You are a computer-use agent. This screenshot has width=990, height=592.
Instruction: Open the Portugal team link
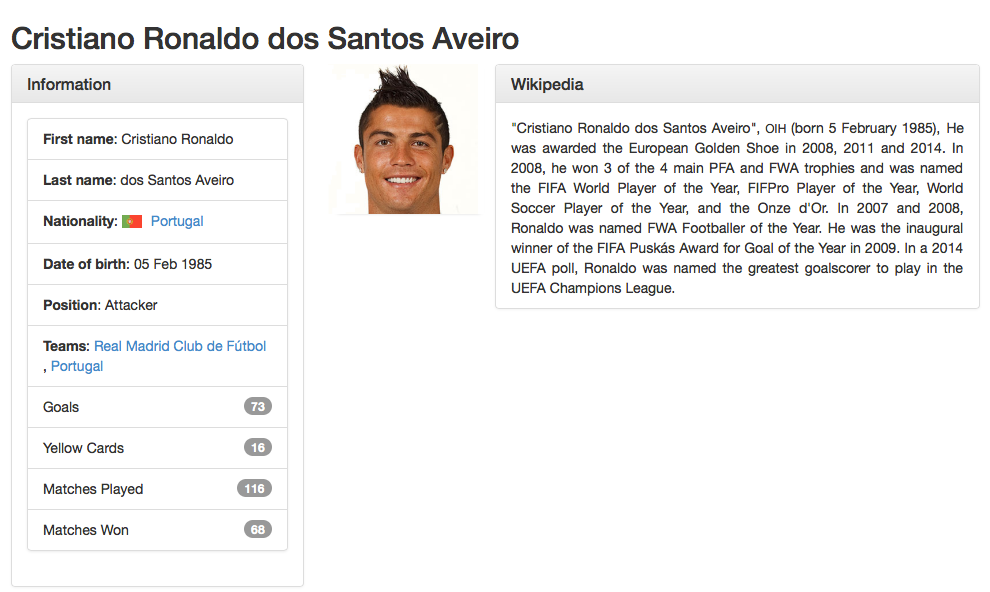click(x=77, y=366)
